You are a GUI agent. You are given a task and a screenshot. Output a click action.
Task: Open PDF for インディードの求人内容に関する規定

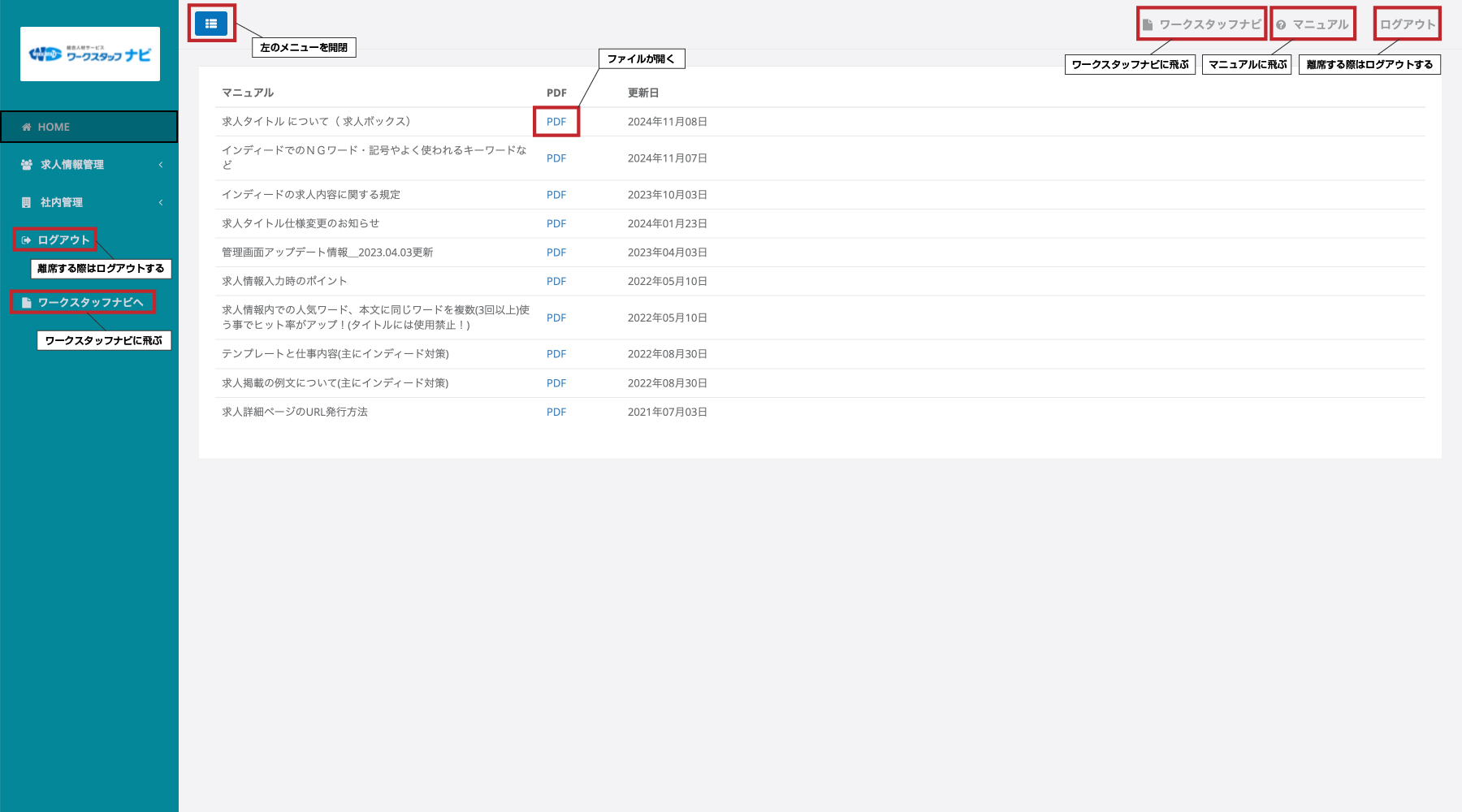tap(556, 195)
